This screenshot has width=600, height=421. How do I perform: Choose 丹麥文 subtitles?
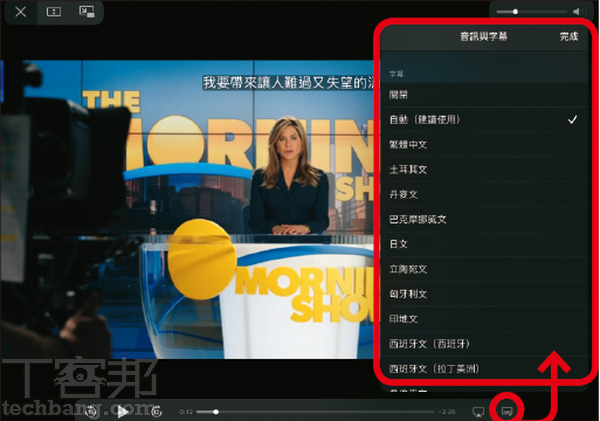click(x=484, y=194)
